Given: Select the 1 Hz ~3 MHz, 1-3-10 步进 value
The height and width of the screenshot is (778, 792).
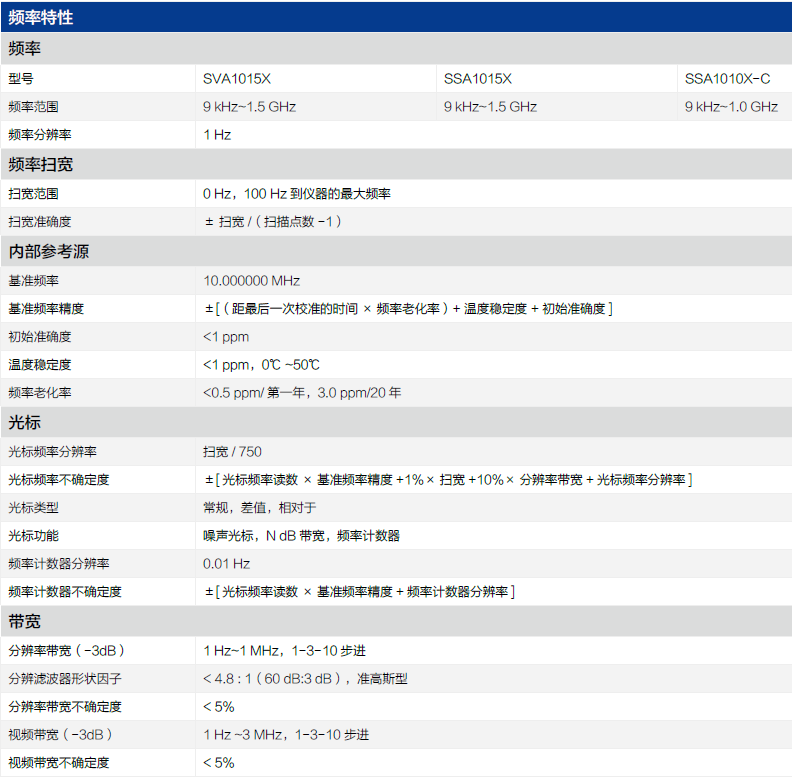Looking at the screenshot, I should (x=286, y=735).
